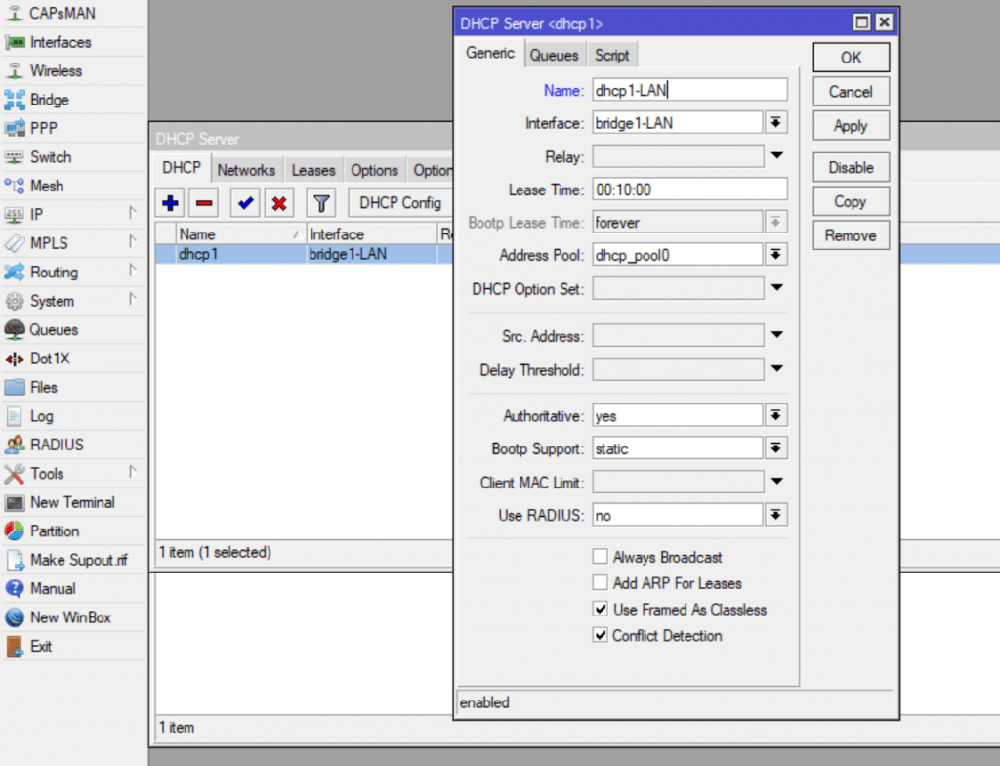Click the Make Supout.rif icon
1000x766 pixels.
tap(15, 560)
